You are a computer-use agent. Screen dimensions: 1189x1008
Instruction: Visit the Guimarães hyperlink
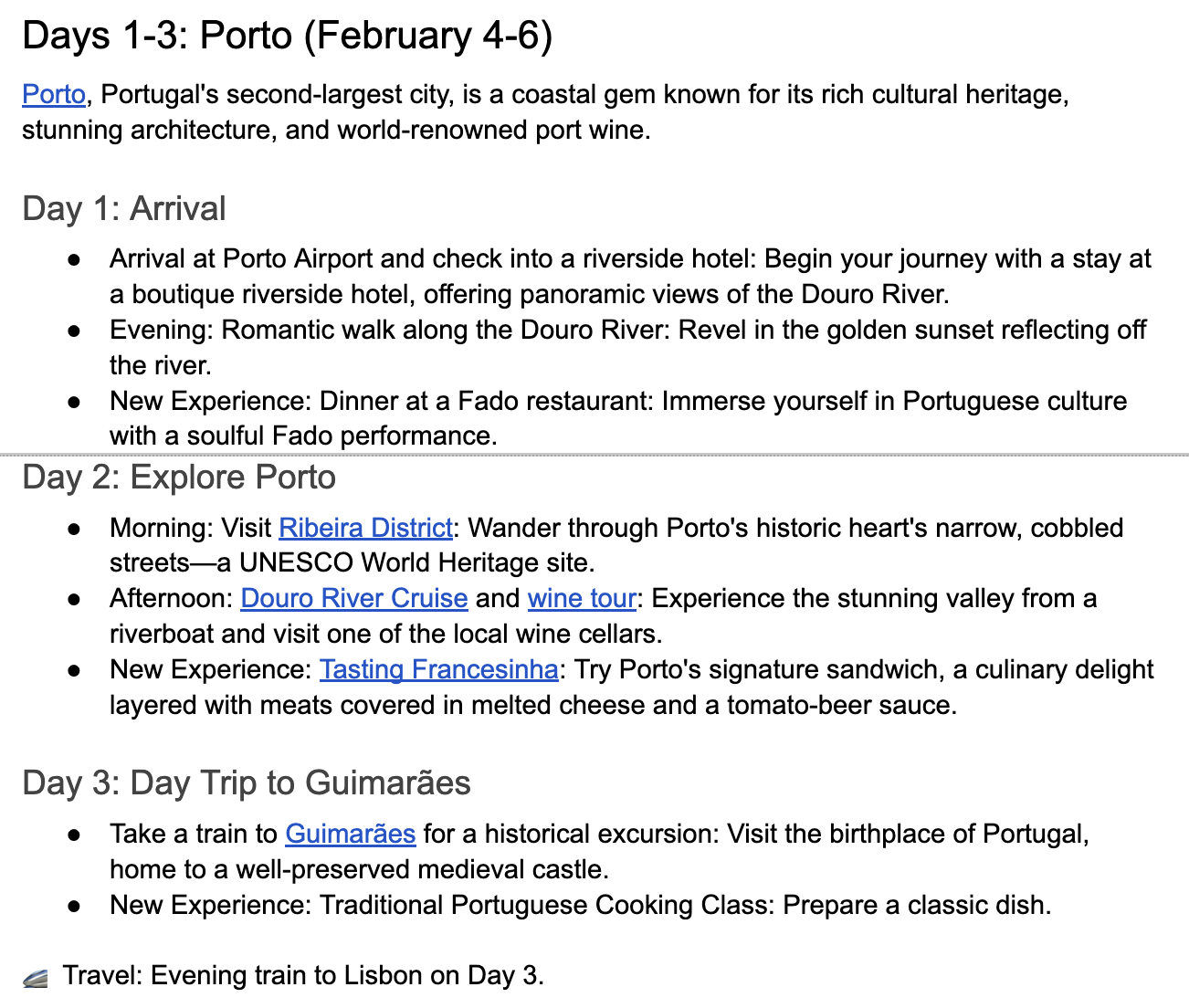pos(351,834)
